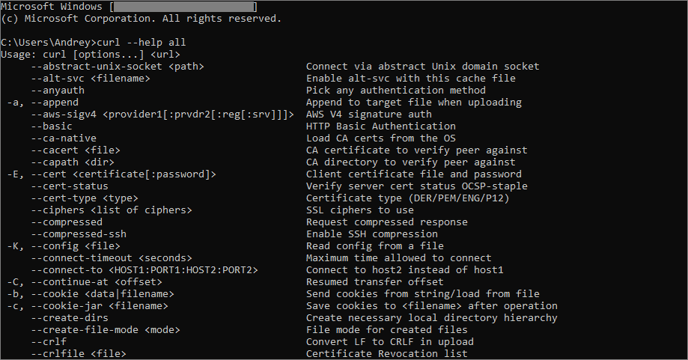This screenshot has height=360, width=688.
Task: Click the --ciphers <list of ciphers> option
Action: point(111,210)
